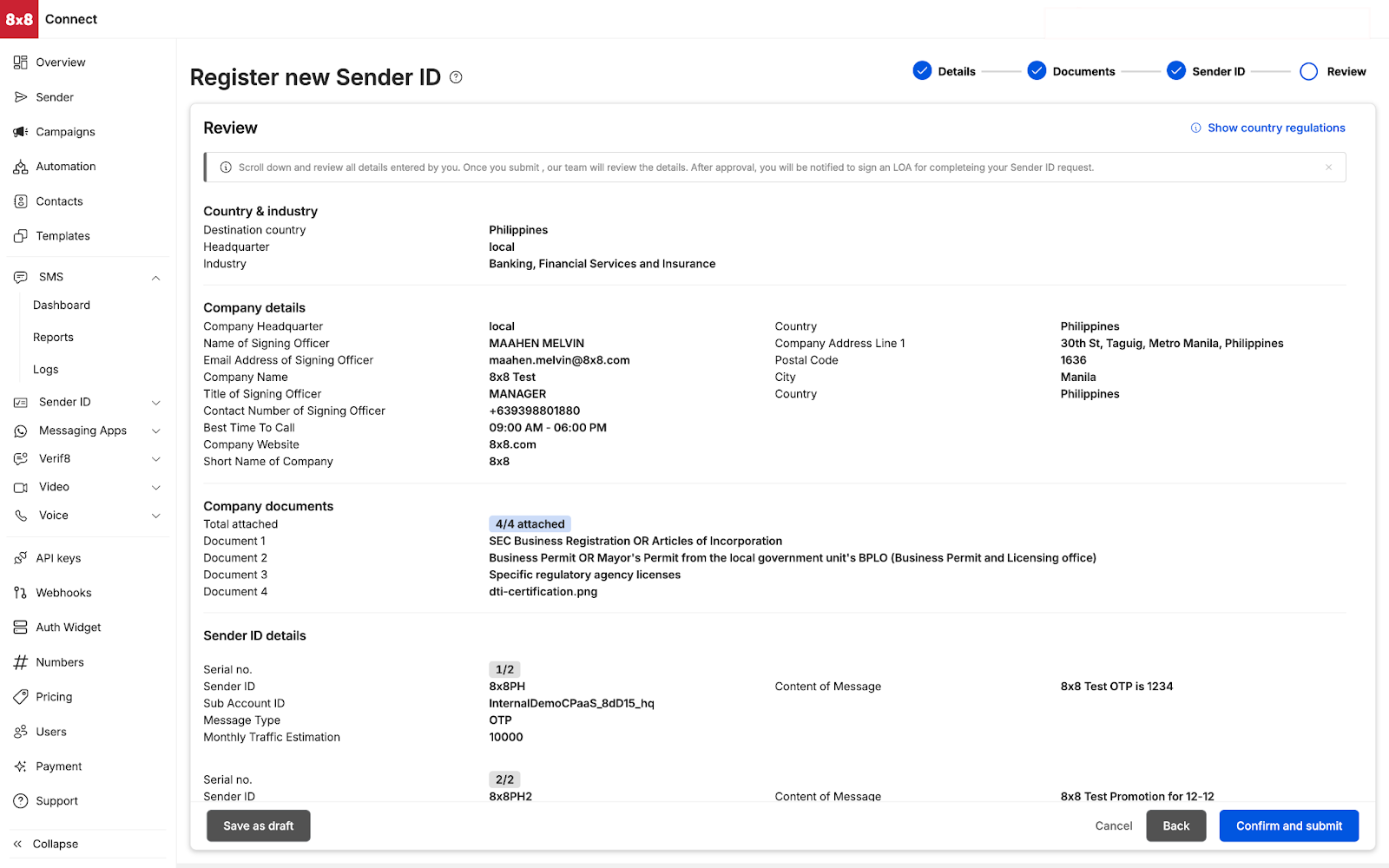This screenshot has height=868, width=1389.
Task: Select the API keys icon
Action: click(x=21, y=558)
